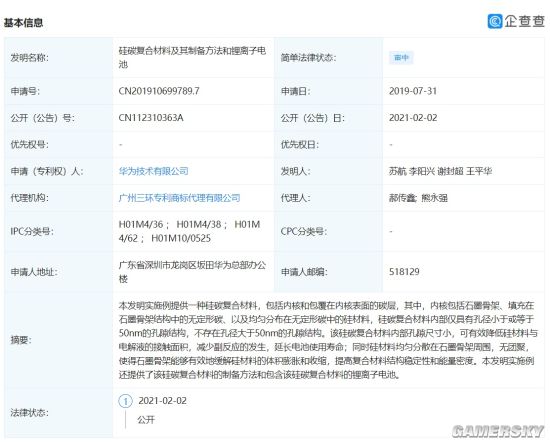This screenshot has width=550, height=443.
Task: Open the 广州三环专利商标代理有限公司 agency link
Action: pos(180,198)
